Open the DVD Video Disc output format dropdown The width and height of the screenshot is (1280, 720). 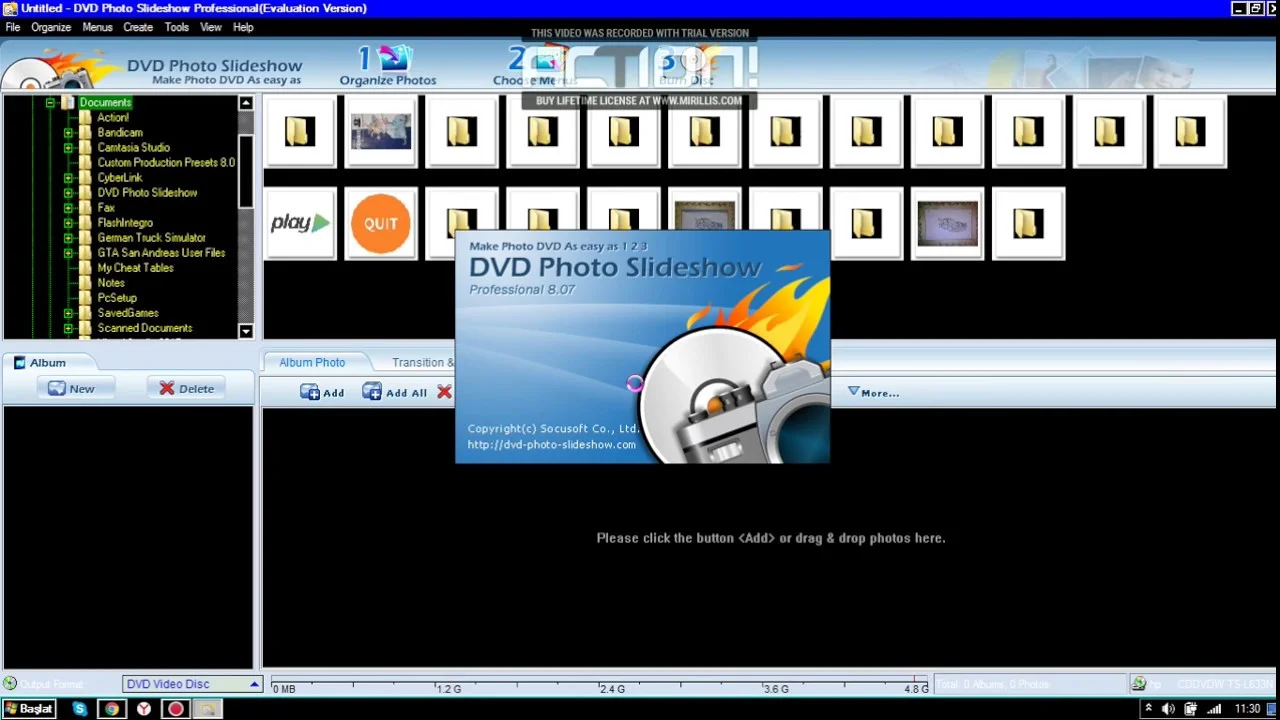click(x=253, y=684)
